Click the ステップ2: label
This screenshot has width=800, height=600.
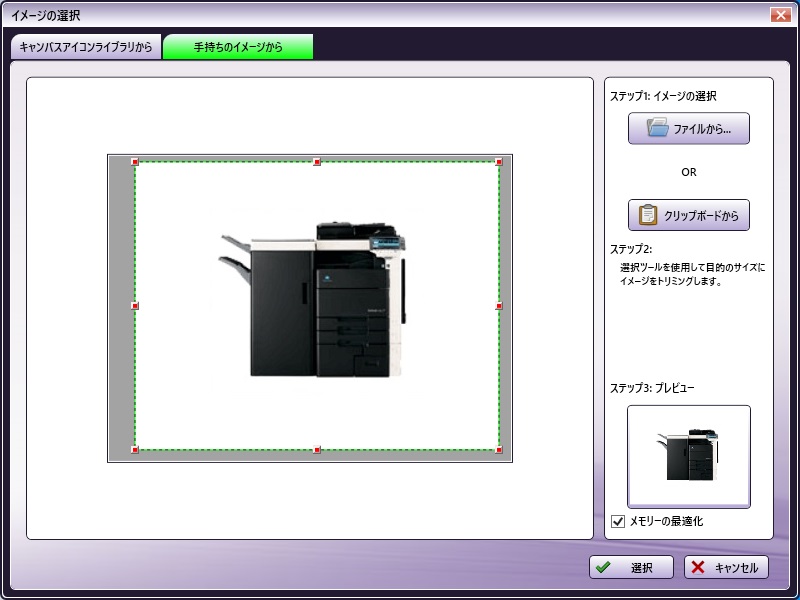631,249
